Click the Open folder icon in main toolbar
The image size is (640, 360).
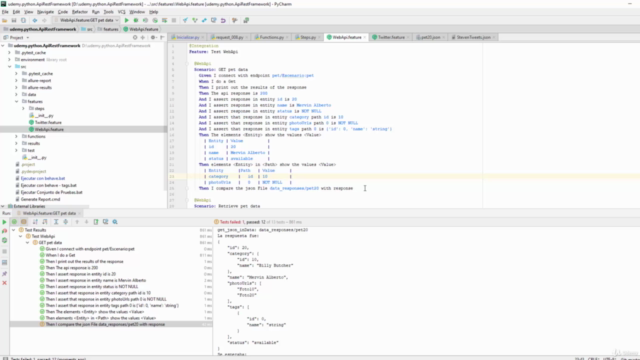coord(4,20)
